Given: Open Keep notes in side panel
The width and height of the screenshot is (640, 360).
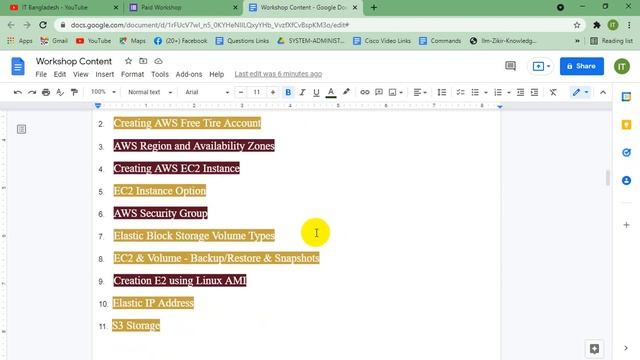Looking at the screenshot, I should tap(626, 124).
